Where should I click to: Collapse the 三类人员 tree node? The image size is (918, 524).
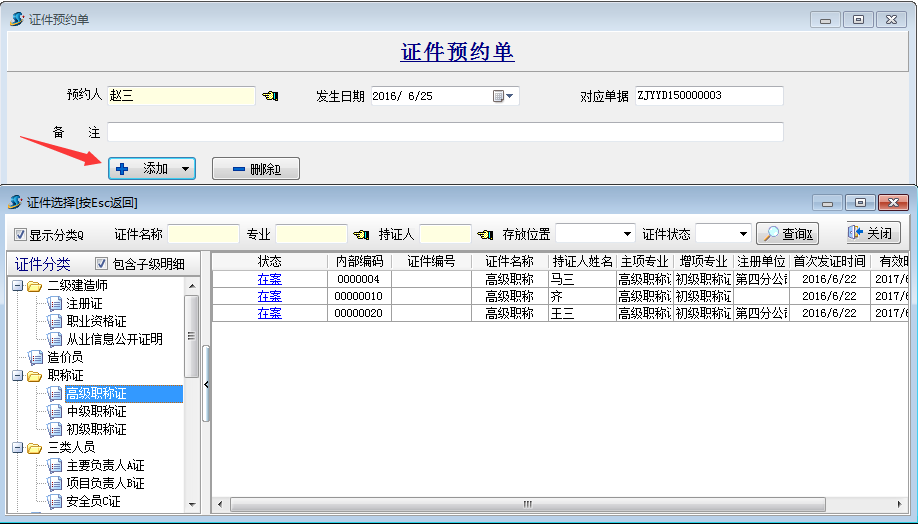[17, 448]
